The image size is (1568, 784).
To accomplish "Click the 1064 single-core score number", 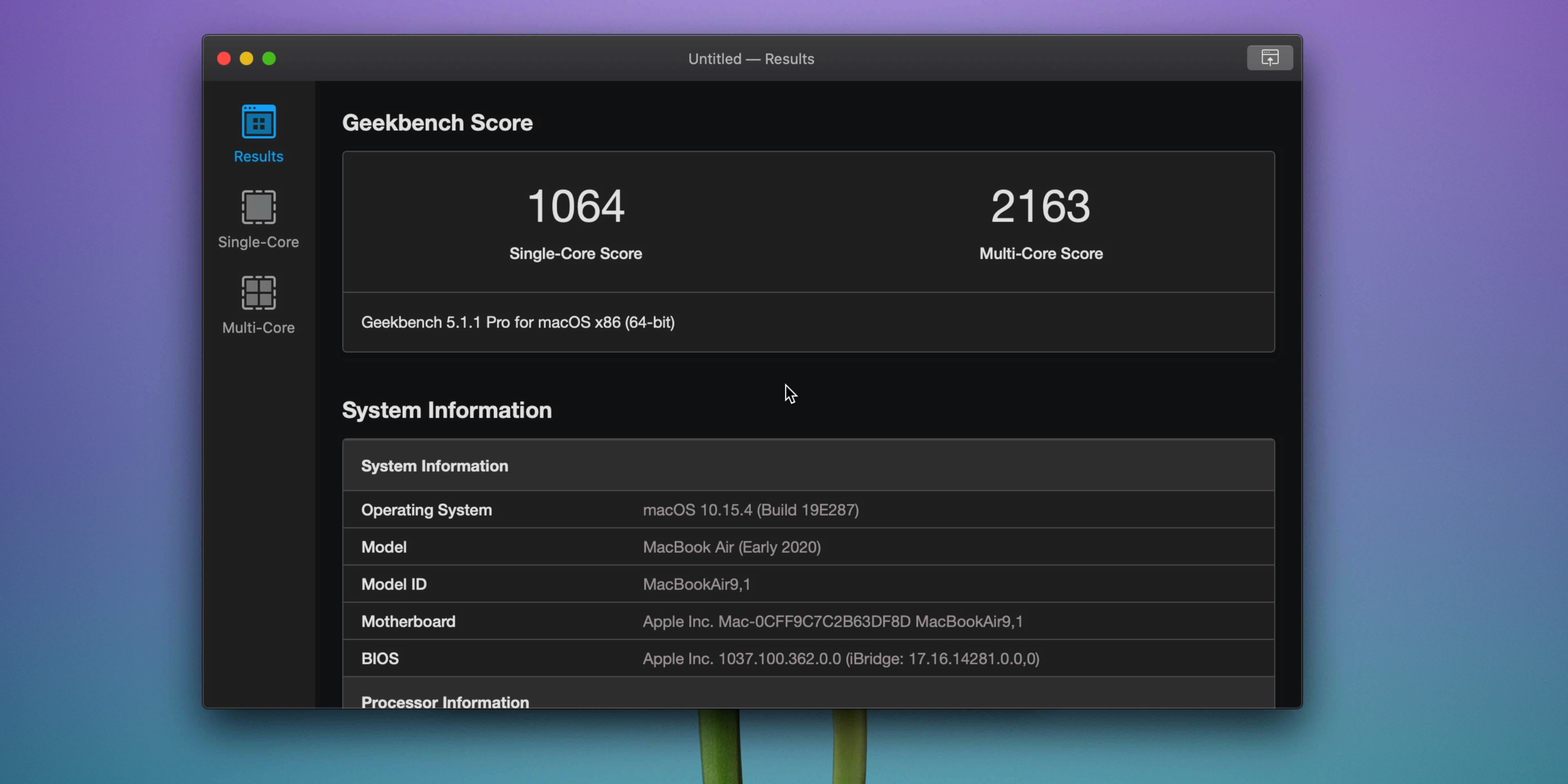I will (575, 206).
